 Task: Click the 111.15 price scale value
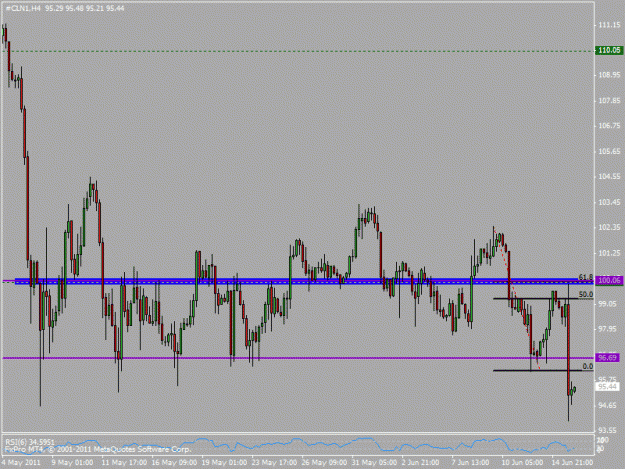coord(609,25)
